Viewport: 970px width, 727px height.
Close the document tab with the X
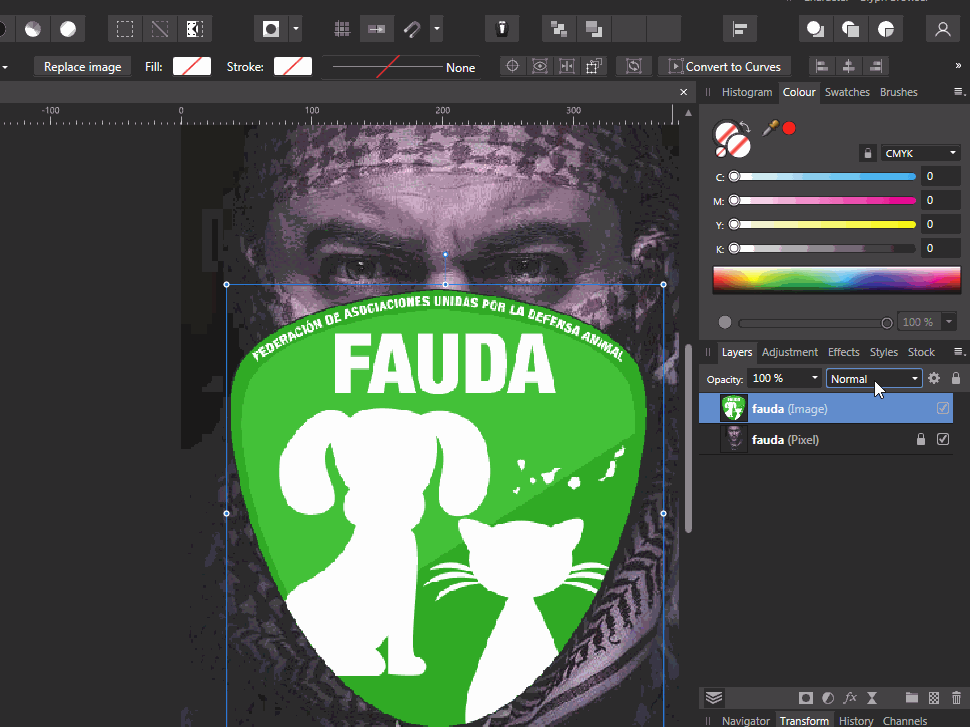pos(684,92)
